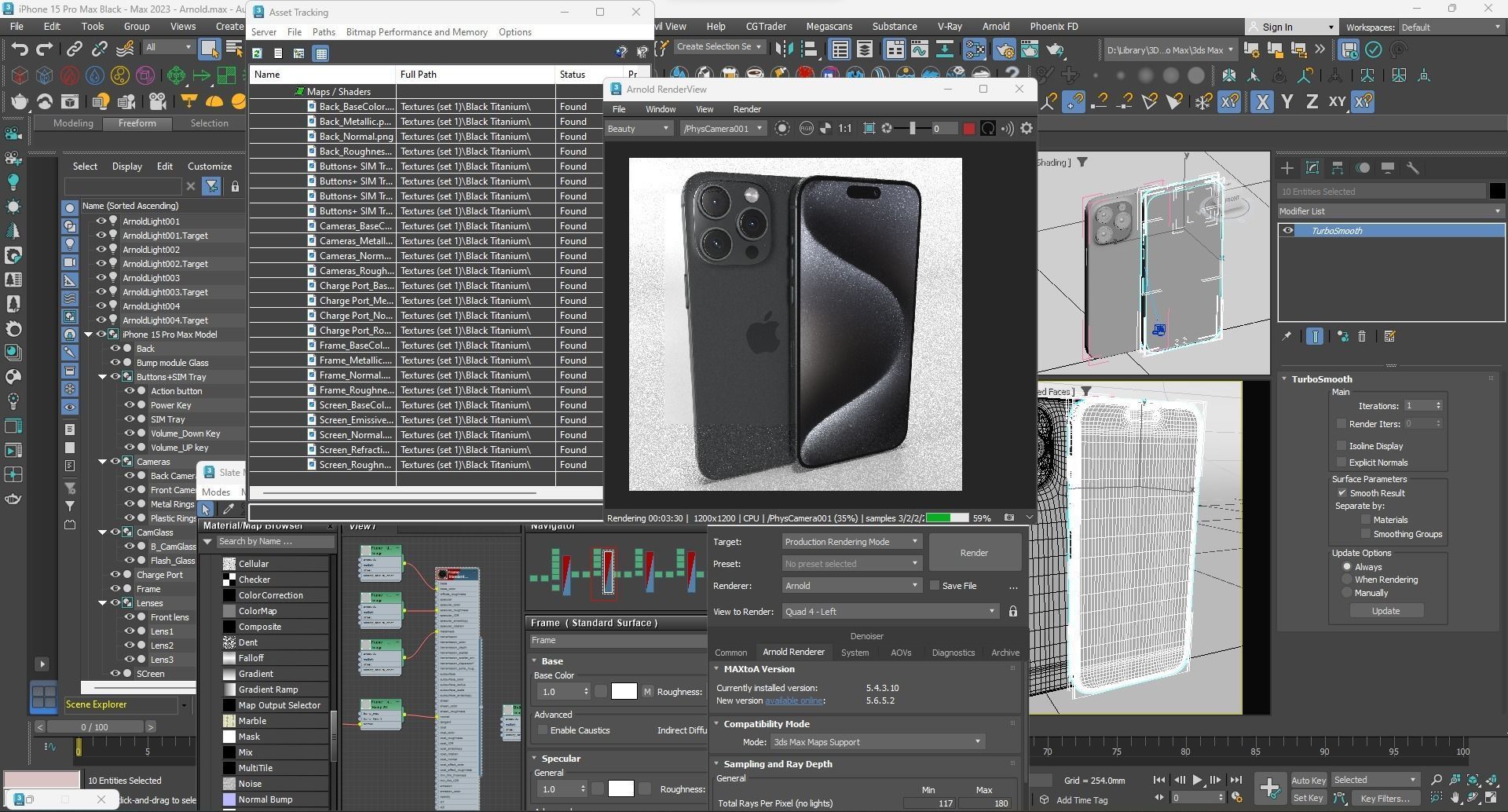Screen dimensions: 1508x812
Task: Open the PhysCamera001 camera dropdown
Action: coord(722,129)
